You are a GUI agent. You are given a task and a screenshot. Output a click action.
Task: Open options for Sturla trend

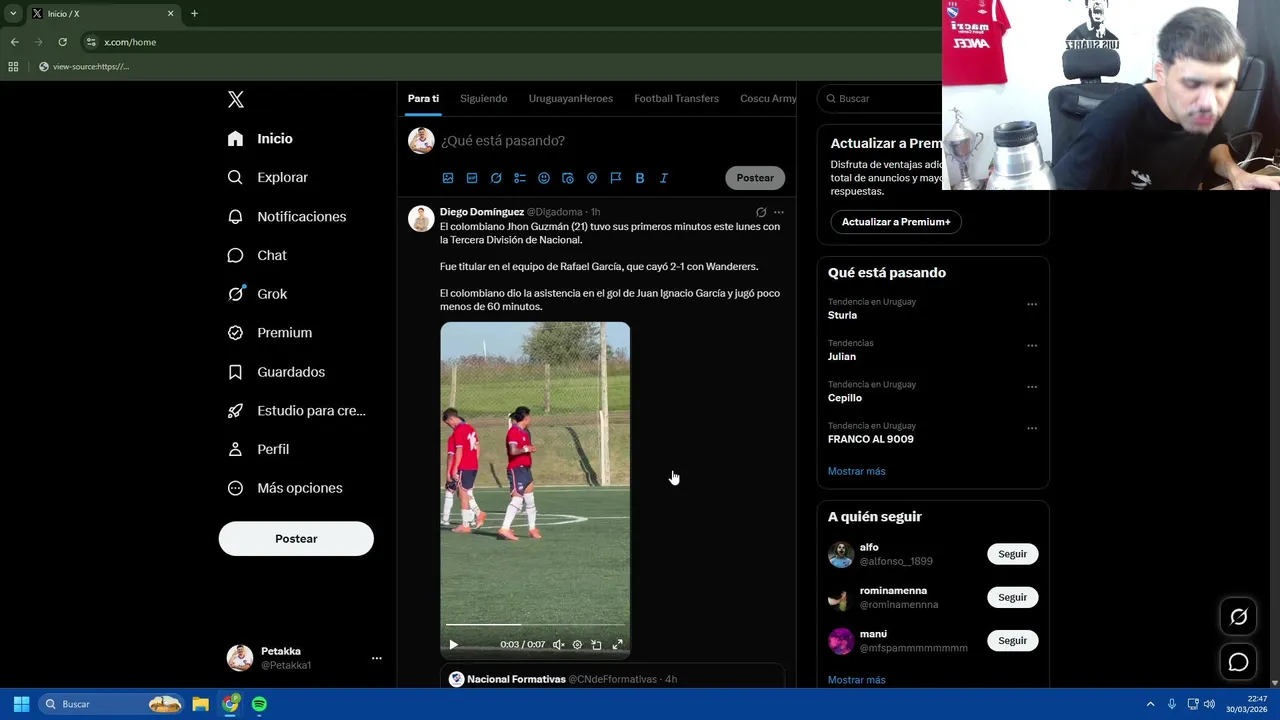click(1032, 304)
